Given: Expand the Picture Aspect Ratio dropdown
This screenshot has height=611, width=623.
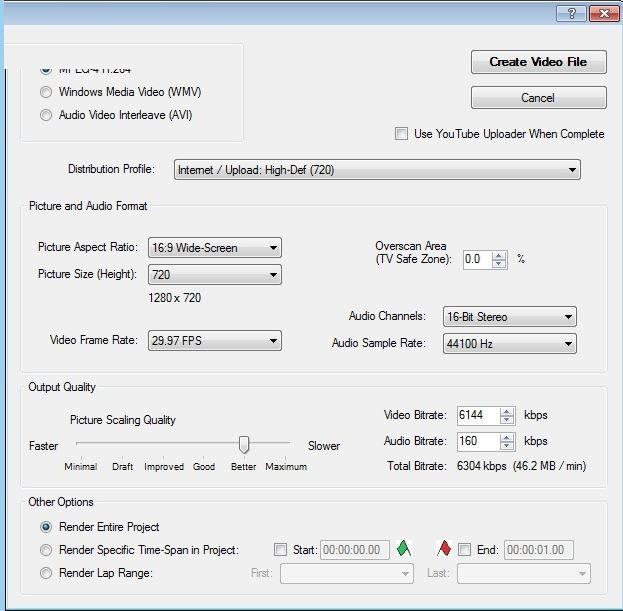Looking at the screenshot, I should (214, 248).
